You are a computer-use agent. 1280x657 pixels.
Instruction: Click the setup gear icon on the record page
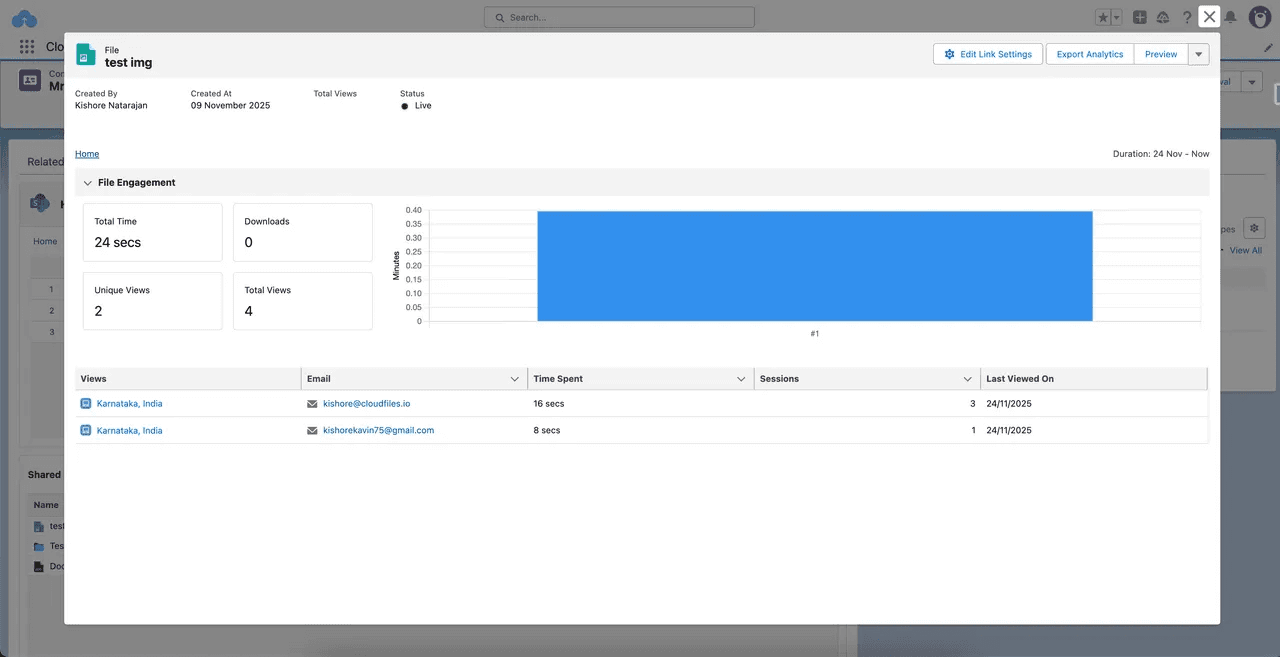[x=1254, y=228]
